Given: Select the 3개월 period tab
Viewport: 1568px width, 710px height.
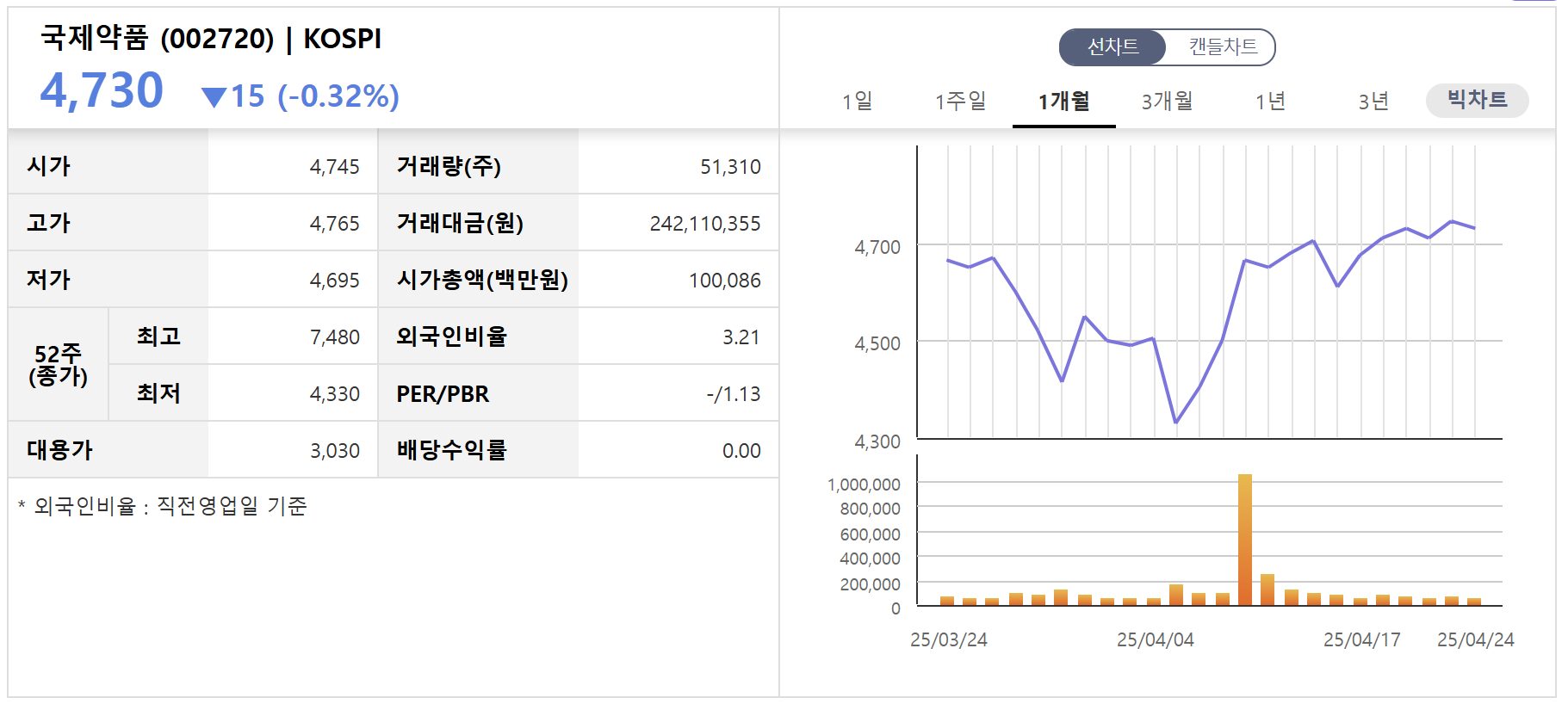Looking at the screenshot, I should (x=1168, y=102).
